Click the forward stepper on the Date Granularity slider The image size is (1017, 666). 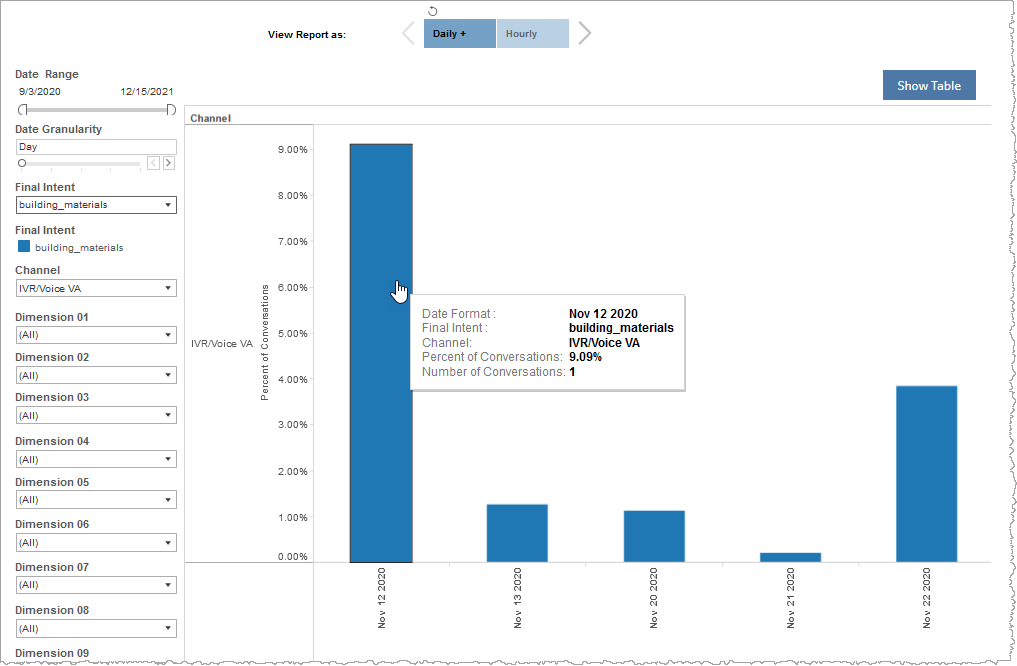pyautogui.click(x=169, y=162)
